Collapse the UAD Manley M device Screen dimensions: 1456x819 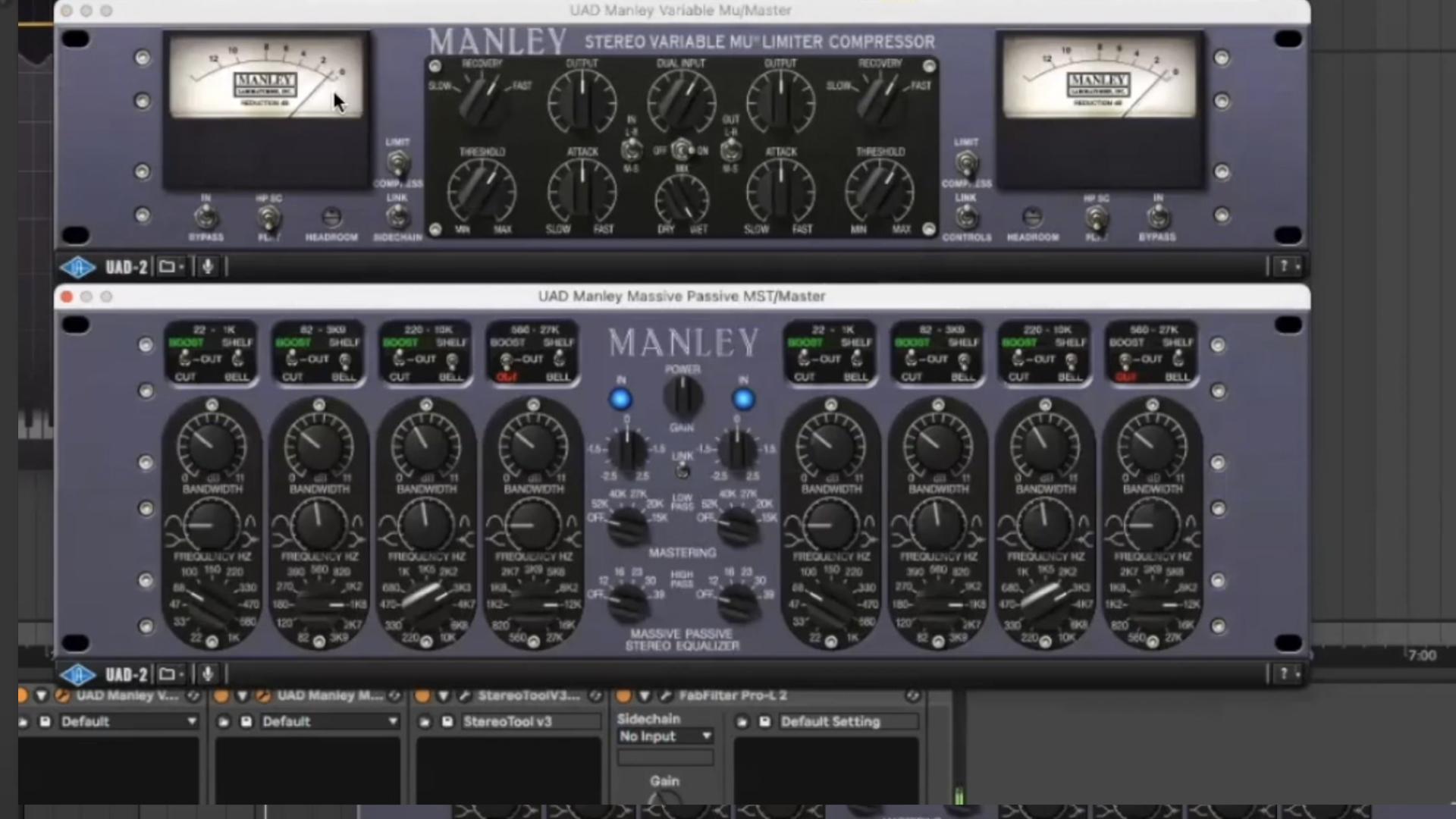click(x=243, y=695)
